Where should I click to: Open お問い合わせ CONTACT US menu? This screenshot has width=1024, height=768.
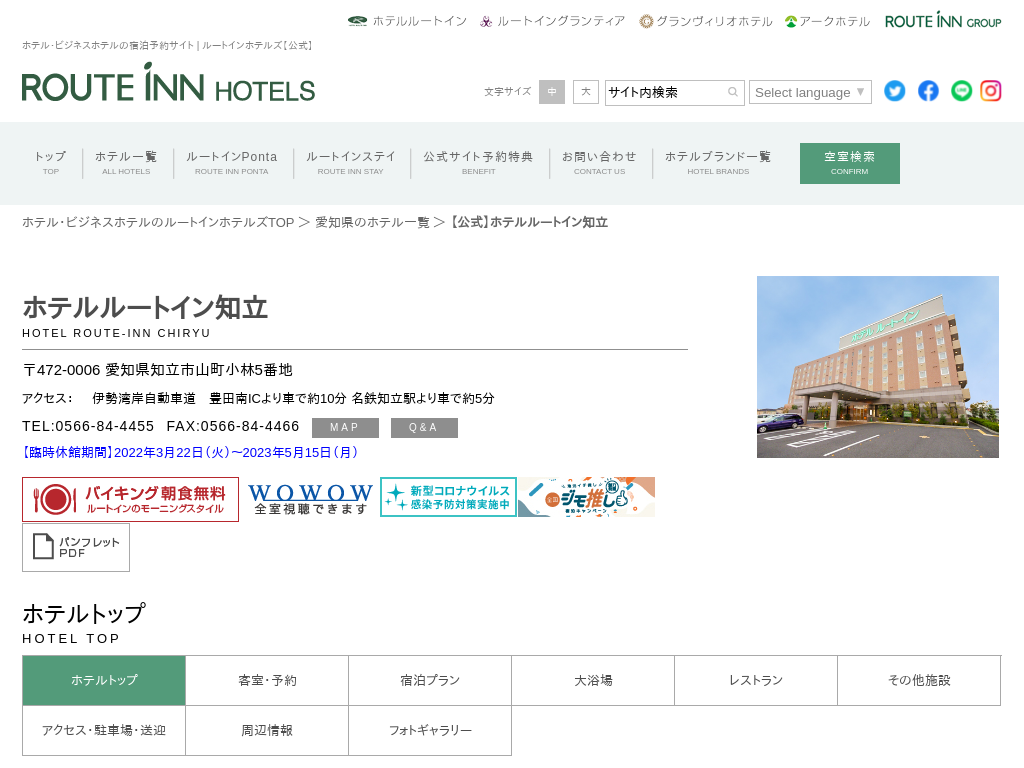(600, 163)
